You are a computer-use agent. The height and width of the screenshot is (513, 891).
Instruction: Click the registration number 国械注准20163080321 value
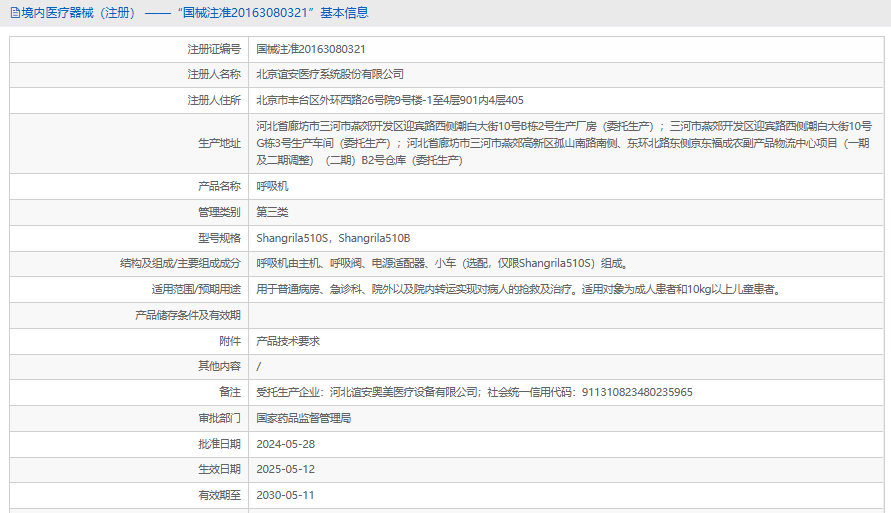(x=311, y=48)
